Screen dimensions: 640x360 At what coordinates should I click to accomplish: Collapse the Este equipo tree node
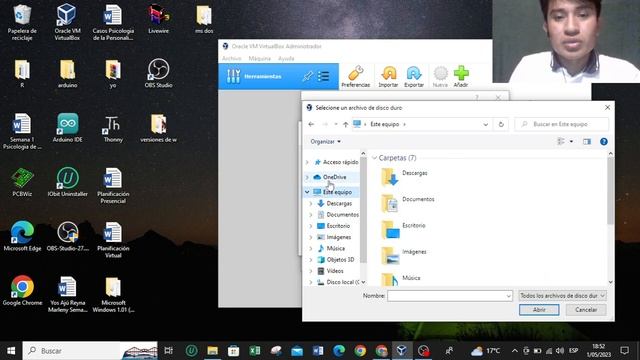pos(307,192)
